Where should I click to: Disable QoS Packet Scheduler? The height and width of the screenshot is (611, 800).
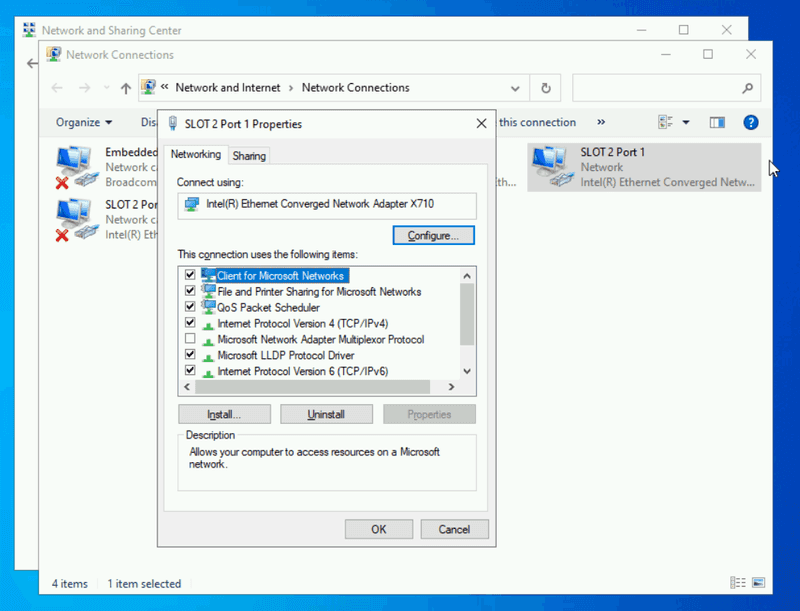[190, 307]
